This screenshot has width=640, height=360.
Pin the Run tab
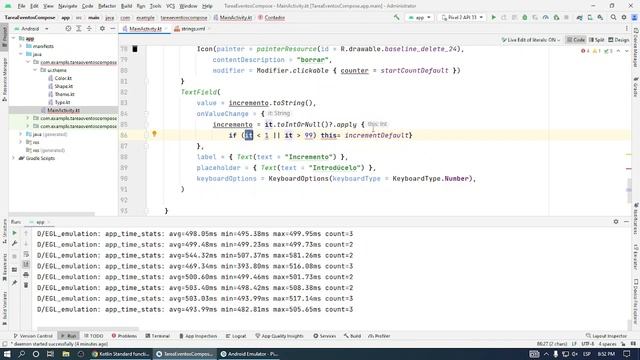point(14,282)
